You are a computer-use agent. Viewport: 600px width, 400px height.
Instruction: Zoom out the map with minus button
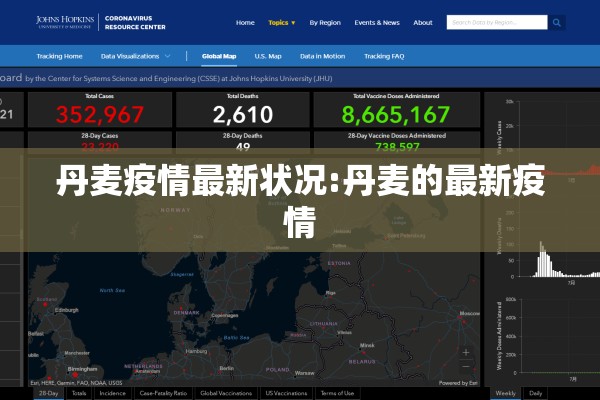pyautogui.click(x=466, y=367)
